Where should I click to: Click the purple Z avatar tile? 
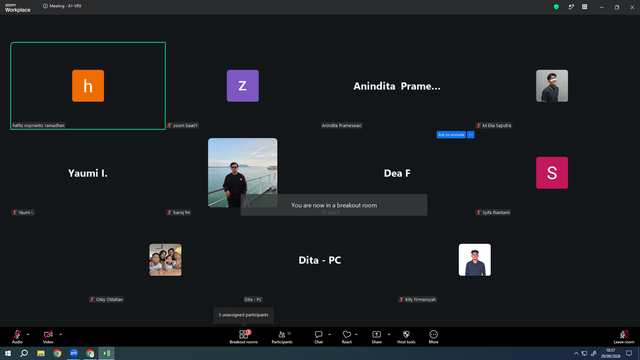[243, 86]
